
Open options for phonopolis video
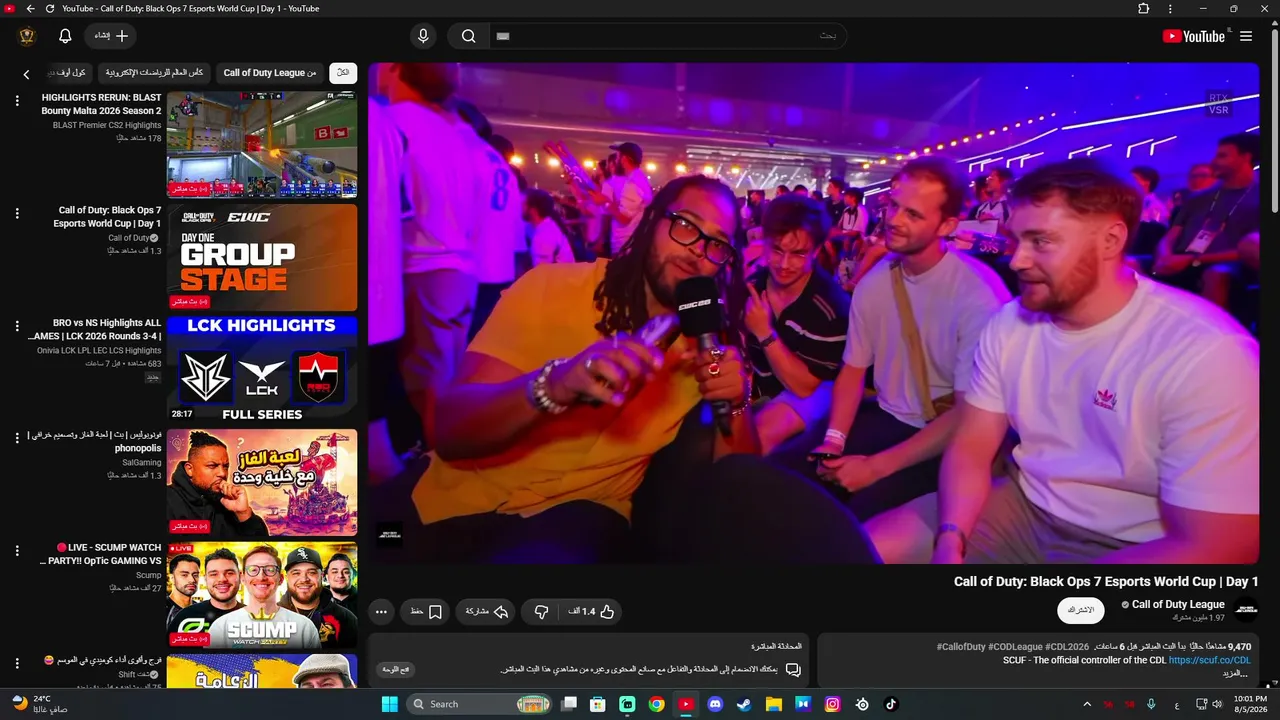click(17, 438)
